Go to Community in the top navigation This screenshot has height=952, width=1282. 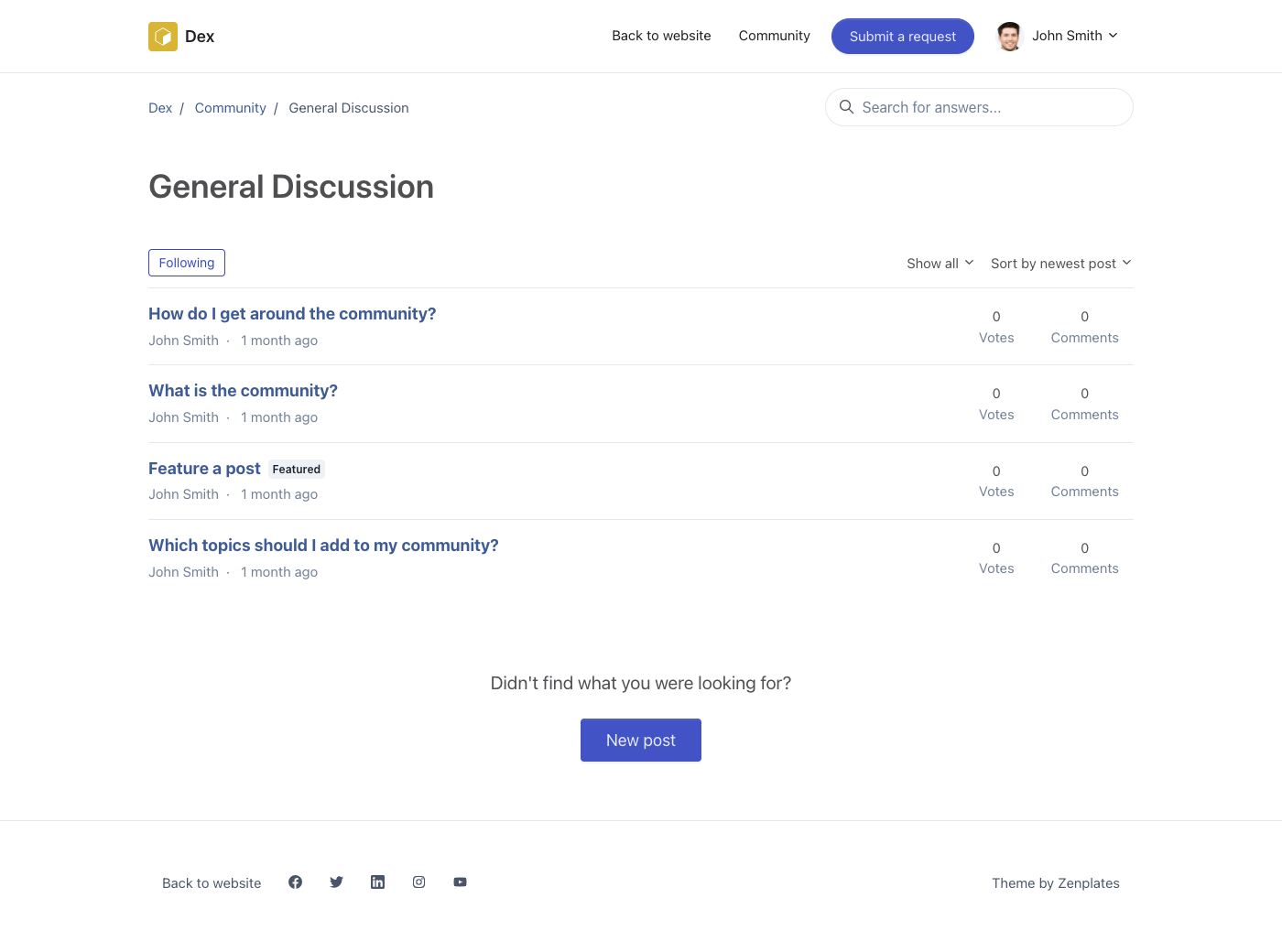(x=774, y=36)
